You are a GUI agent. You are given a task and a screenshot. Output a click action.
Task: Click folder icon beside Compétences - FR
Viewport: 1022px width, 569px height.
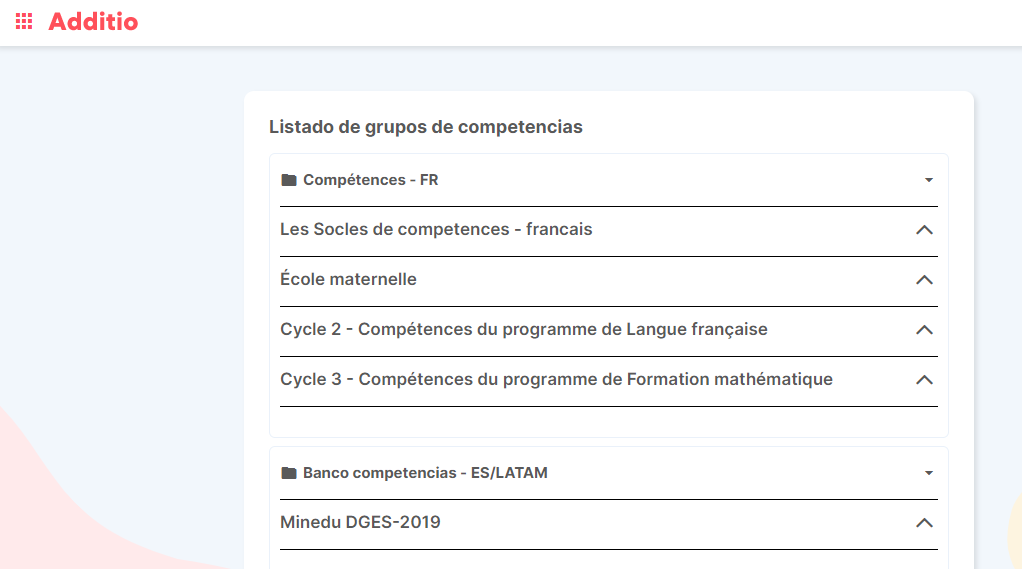tap(289, 180)
